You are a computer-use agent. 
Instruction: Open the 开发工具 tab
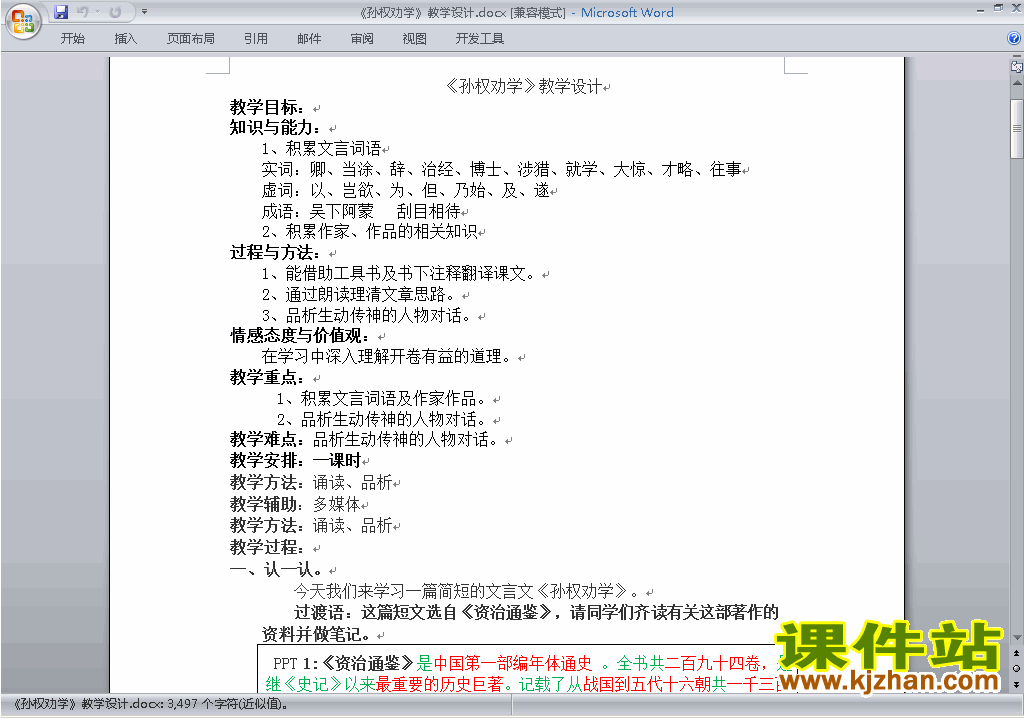(480, 39)
